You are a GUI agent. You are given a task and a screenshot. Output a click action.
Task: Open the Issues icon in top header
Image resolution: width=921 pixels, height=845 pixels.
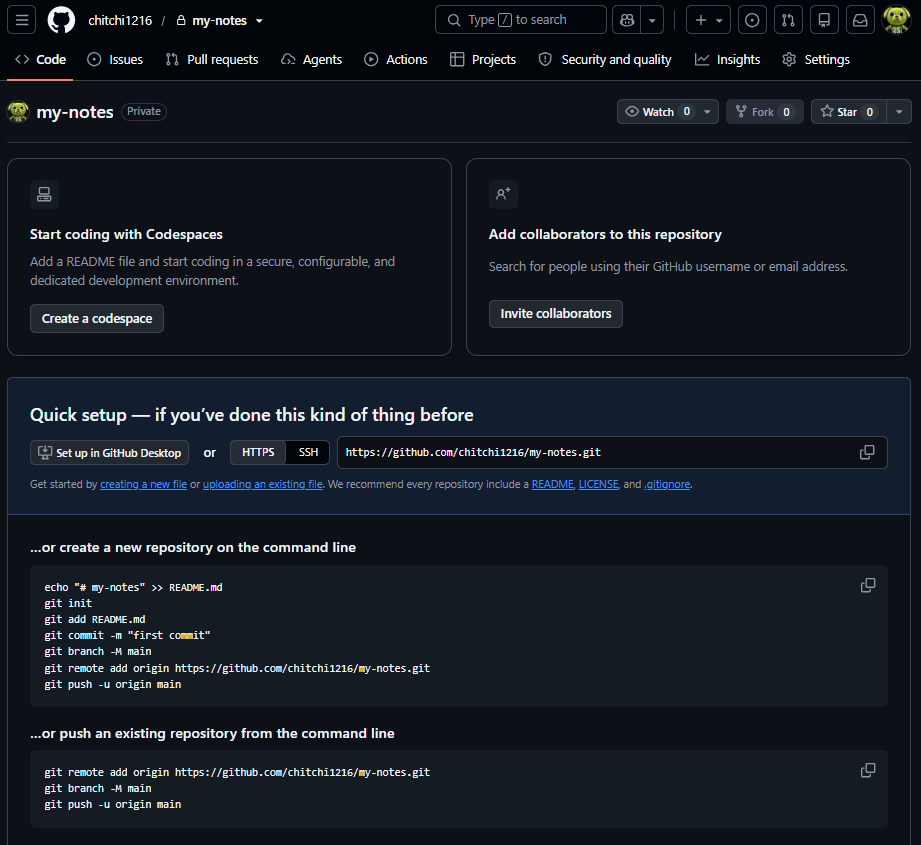(752, 20)
